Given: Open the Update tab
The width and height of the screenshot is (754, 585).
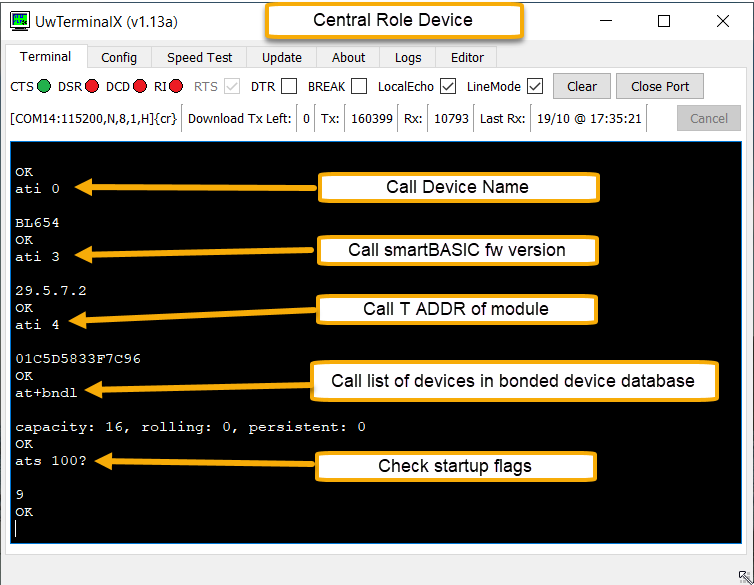Looking at the screenshot, I should click(x=282, y=58).
